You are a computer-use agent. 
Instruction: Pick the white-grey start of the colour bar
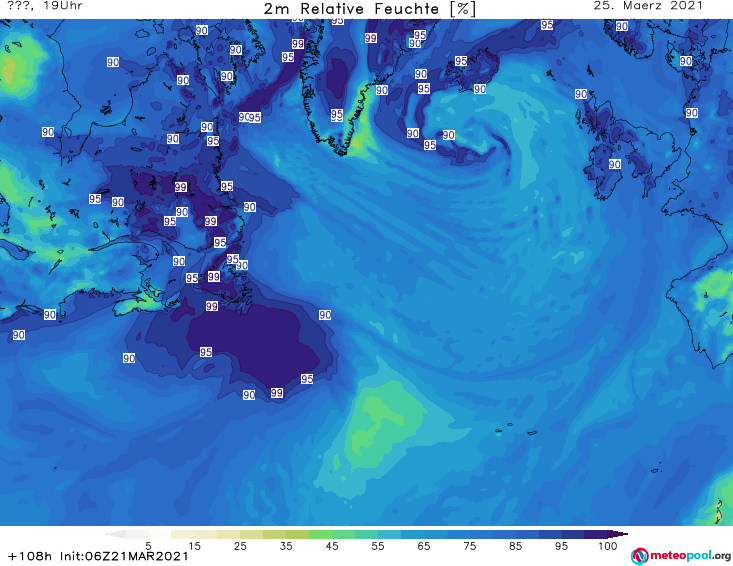116,534
